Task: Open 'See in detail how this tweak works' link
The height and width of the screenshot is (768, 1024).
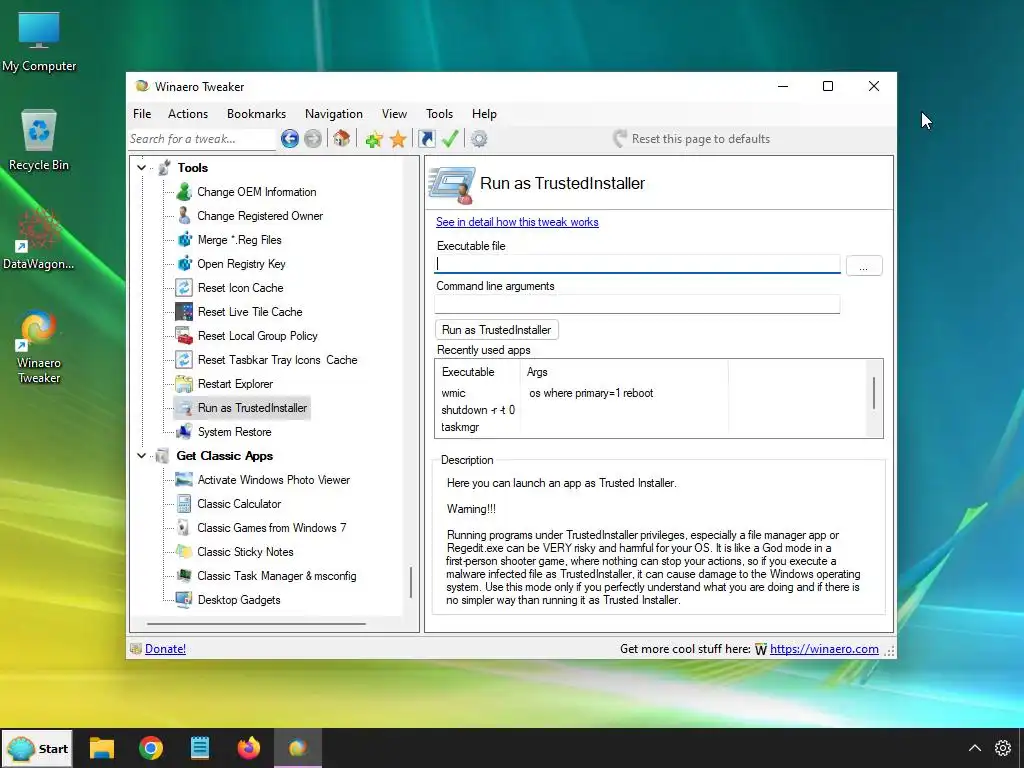Action: coord(517,222)
